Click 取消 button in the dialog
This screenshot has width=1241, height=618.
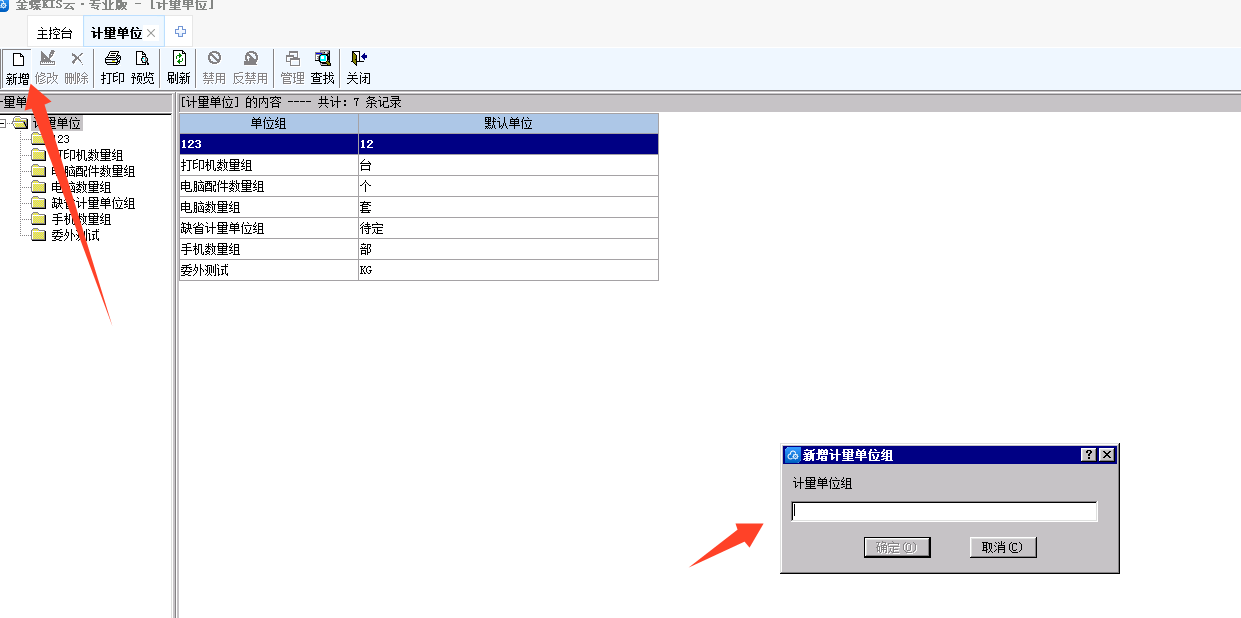1002,547
